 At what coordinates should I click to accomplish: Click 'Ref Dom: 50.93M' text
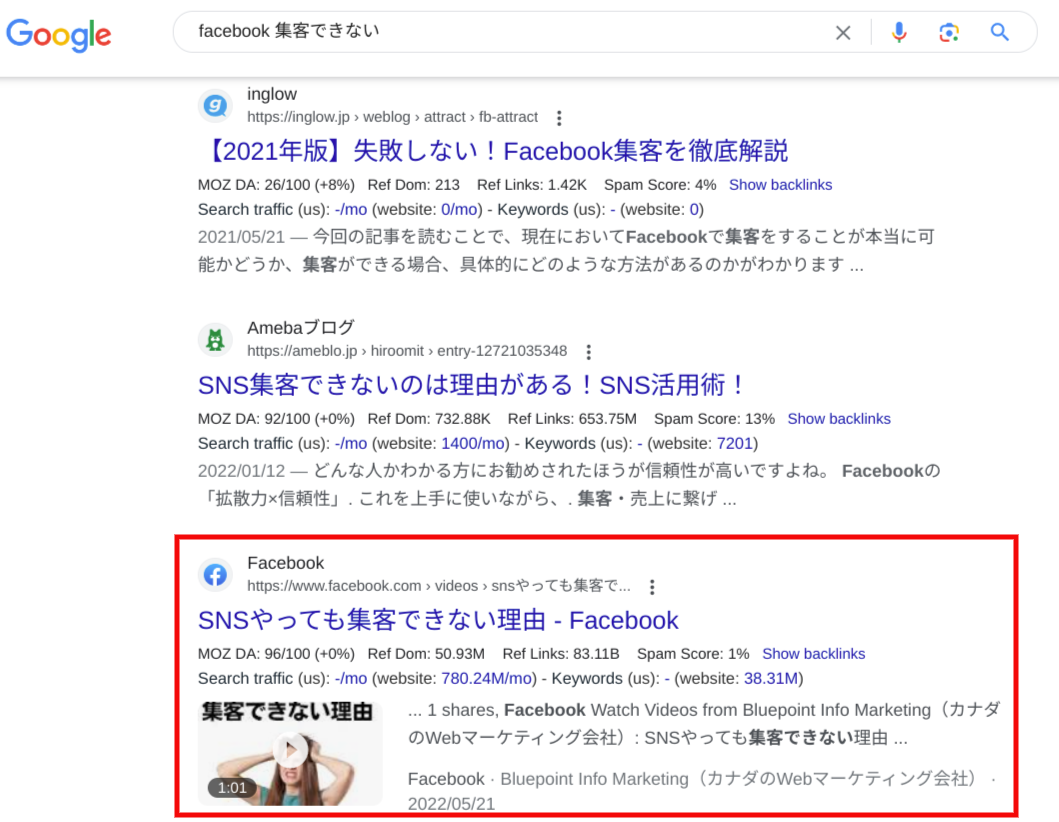[426, 654]
